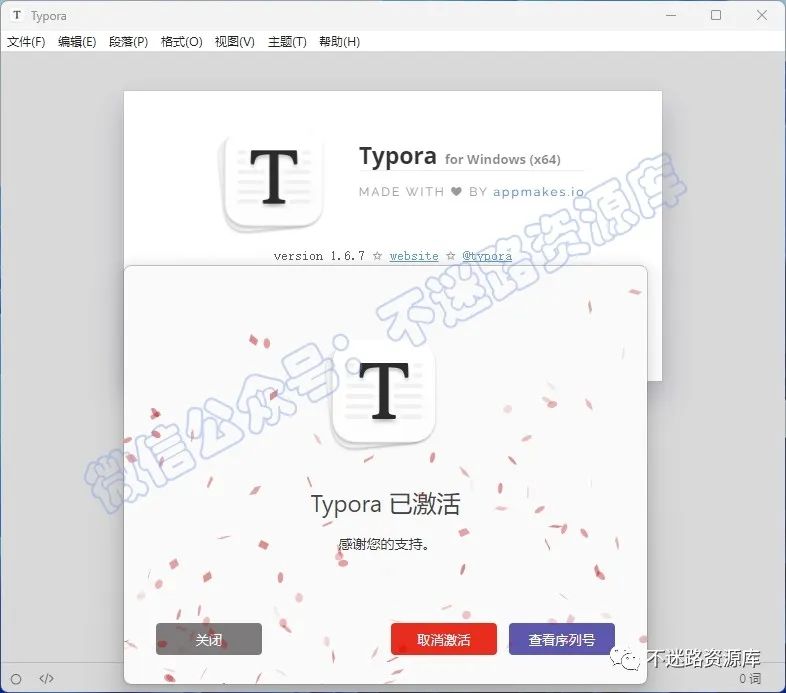The image size is (786, 693).
Task: Open the @typora link
Action: click(x=487, y=256)
